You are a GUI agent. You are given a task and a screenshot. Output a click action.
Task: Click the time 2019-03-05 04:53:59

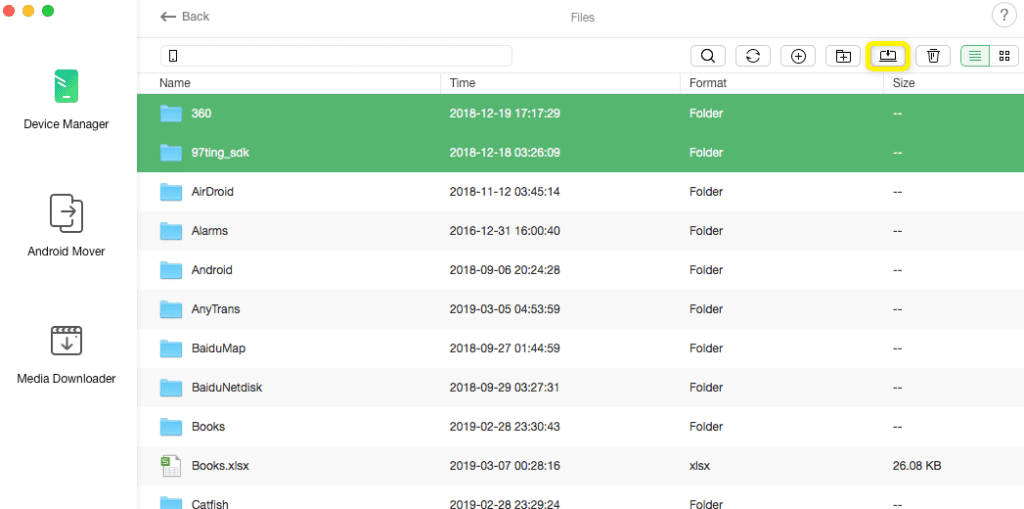tap(505, 309)
